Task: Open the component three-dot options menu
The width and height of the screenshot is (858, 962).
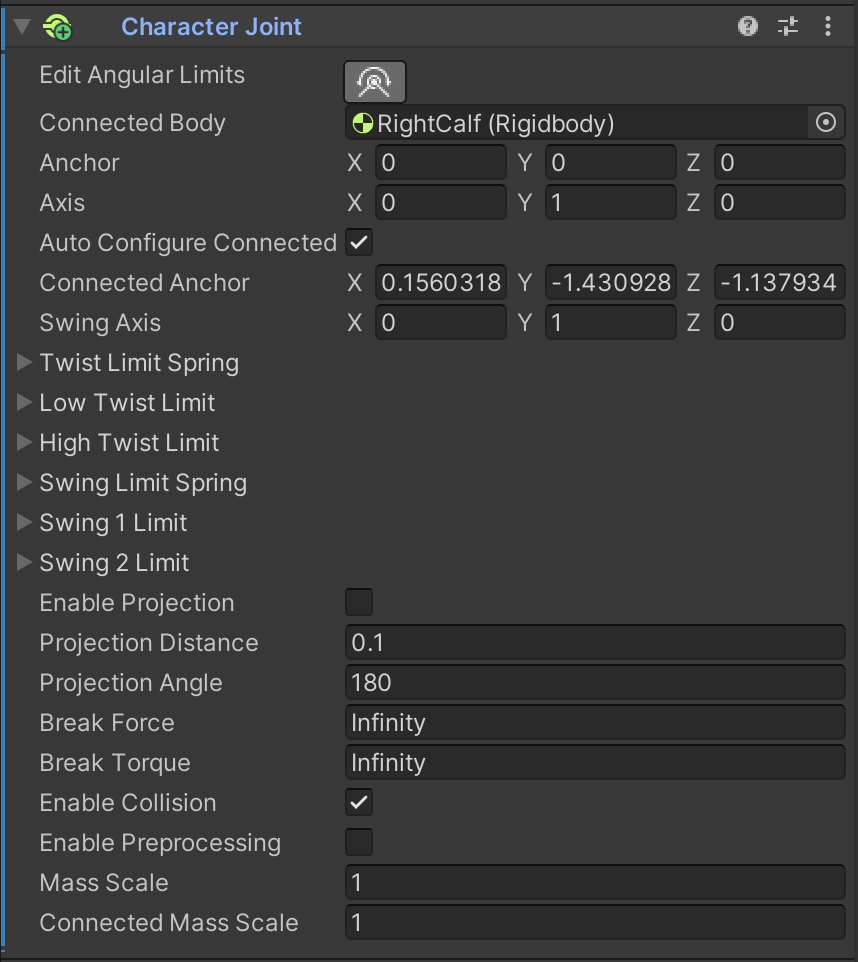Action: 828,27
